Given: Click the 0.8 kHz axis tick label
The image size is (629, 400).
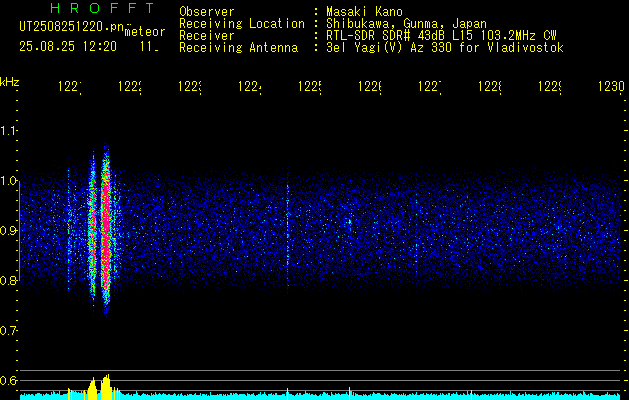Looking at the screenshot, I should pyautogui.click(x=9, y=280).
